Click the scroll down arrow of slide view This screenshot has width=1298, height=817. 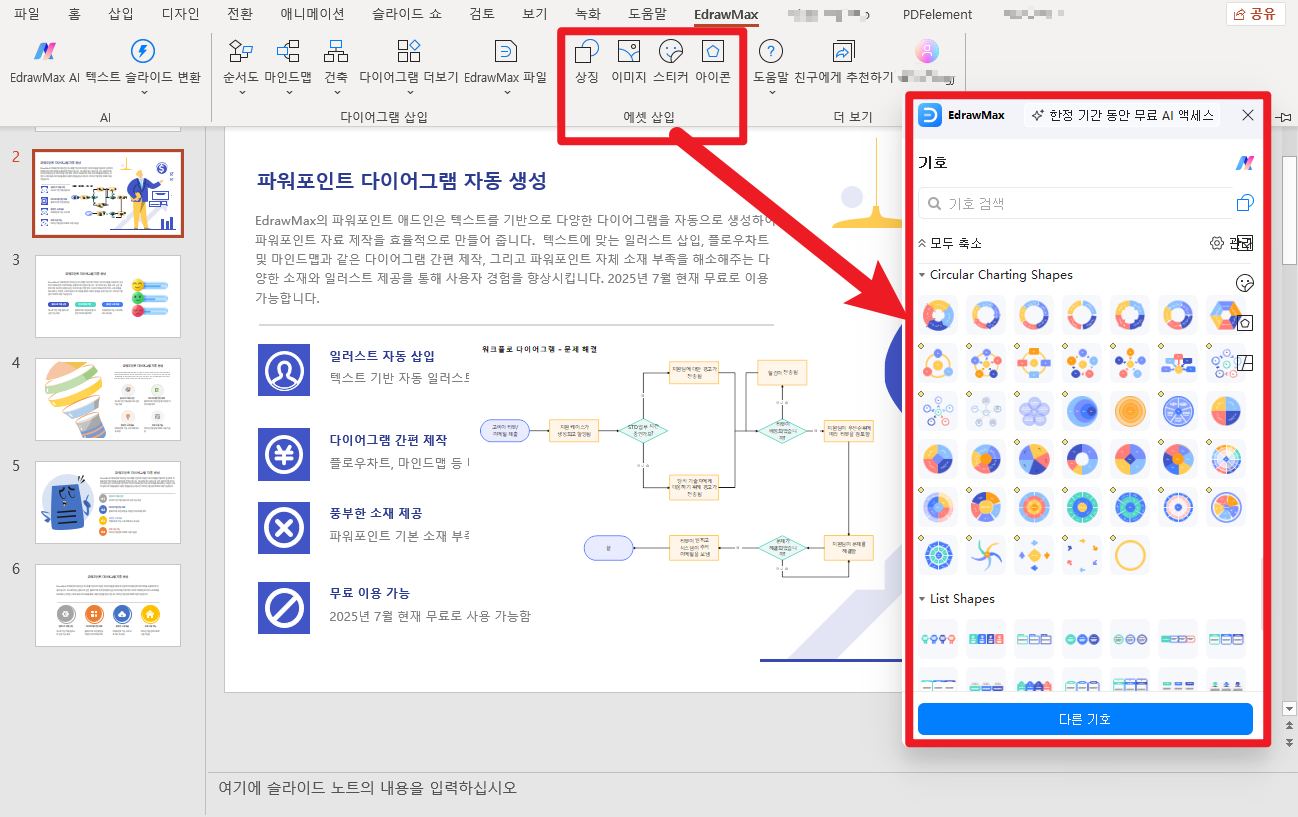tap(1289, 708)
